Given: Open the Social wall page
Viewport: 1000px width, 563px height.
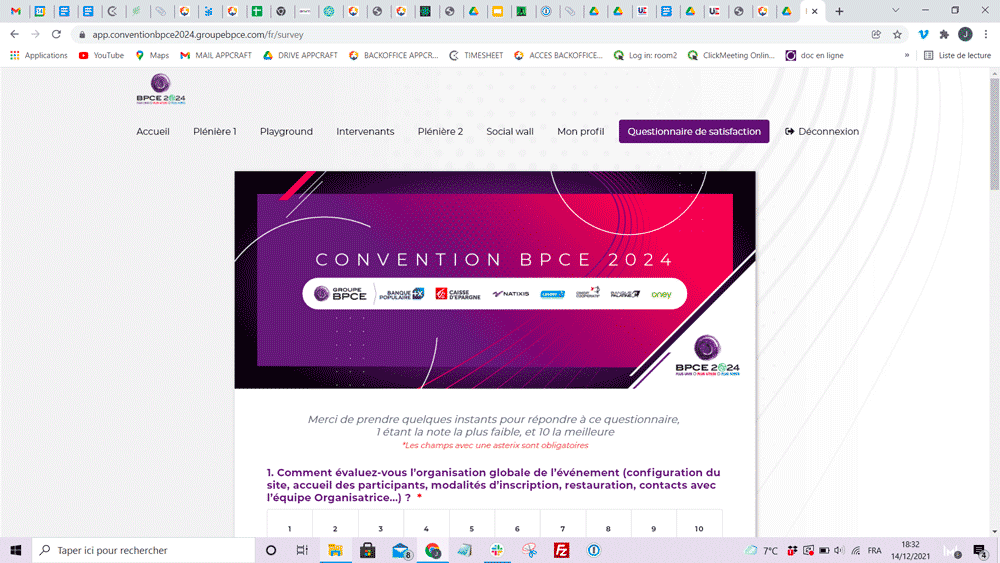Looking at the screenshot, I should [x=510, y=131].
